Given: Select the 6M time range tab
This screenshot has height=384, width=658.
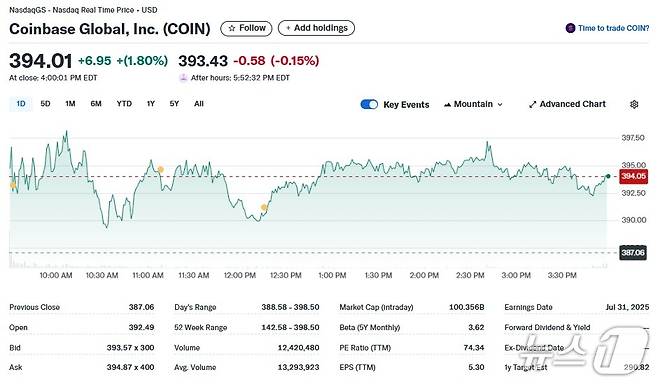Looking at the screenshot, I should [96, 104].
